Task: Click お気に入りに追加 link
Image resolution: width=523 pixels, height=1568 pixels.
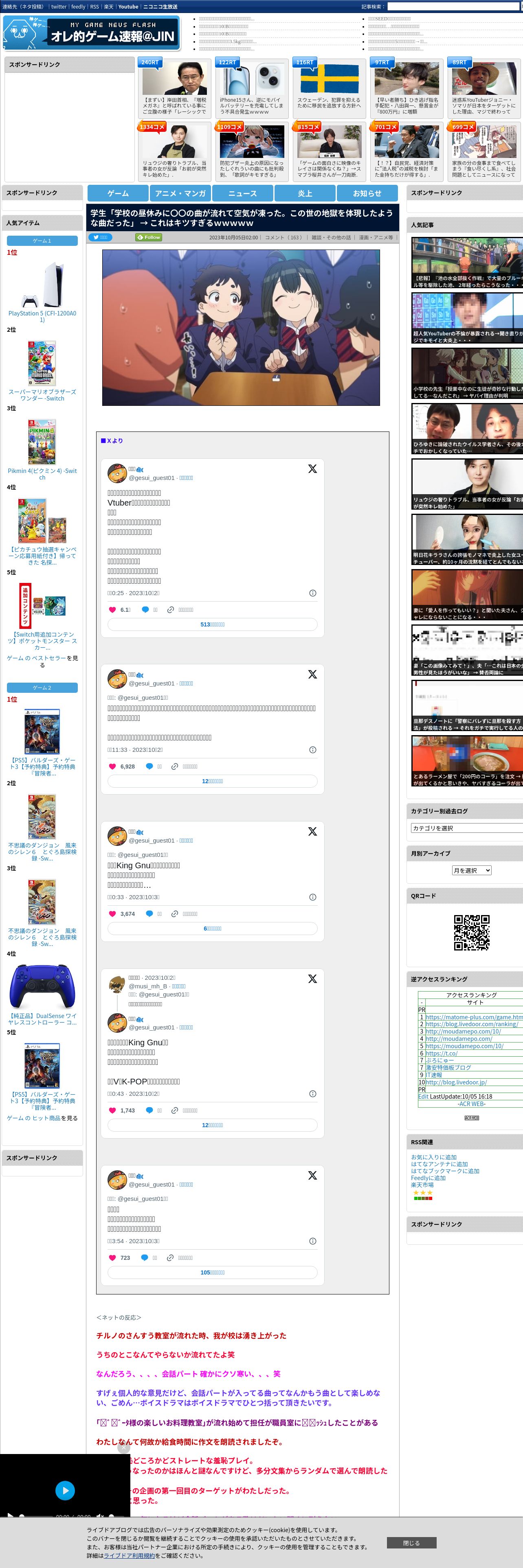Action: click(x=433, y=1157)
